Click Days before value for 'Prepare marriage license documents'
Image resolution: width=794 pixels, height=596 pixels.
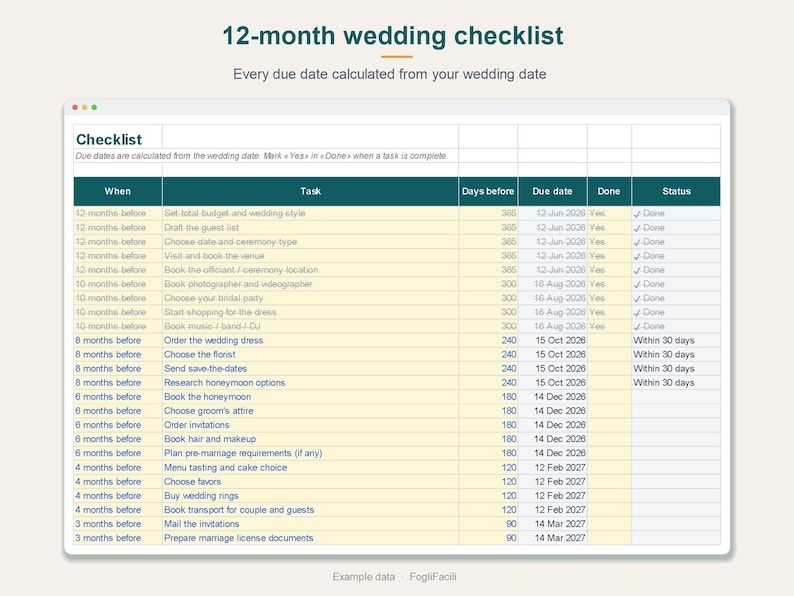coord(488,538)
